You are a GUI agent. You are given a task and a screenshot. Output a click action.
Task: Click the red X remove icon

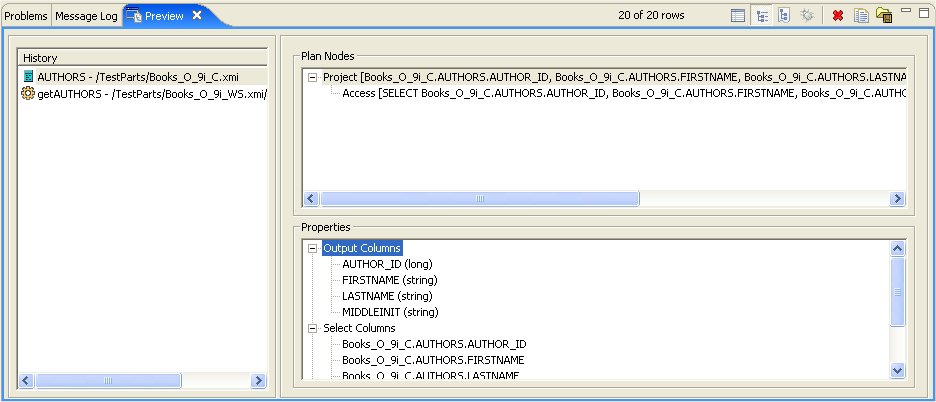[x=838, y=16]
